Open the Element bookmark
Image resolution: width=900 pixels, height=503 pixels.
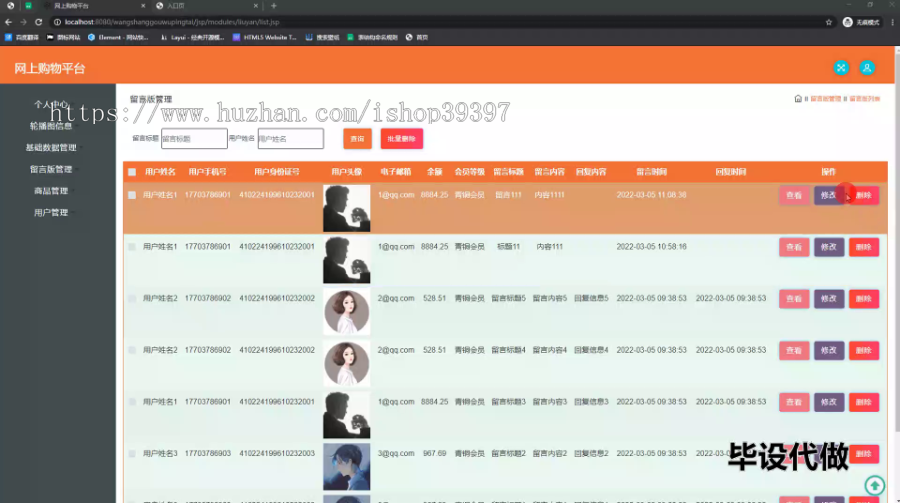[x=118, y=37]
